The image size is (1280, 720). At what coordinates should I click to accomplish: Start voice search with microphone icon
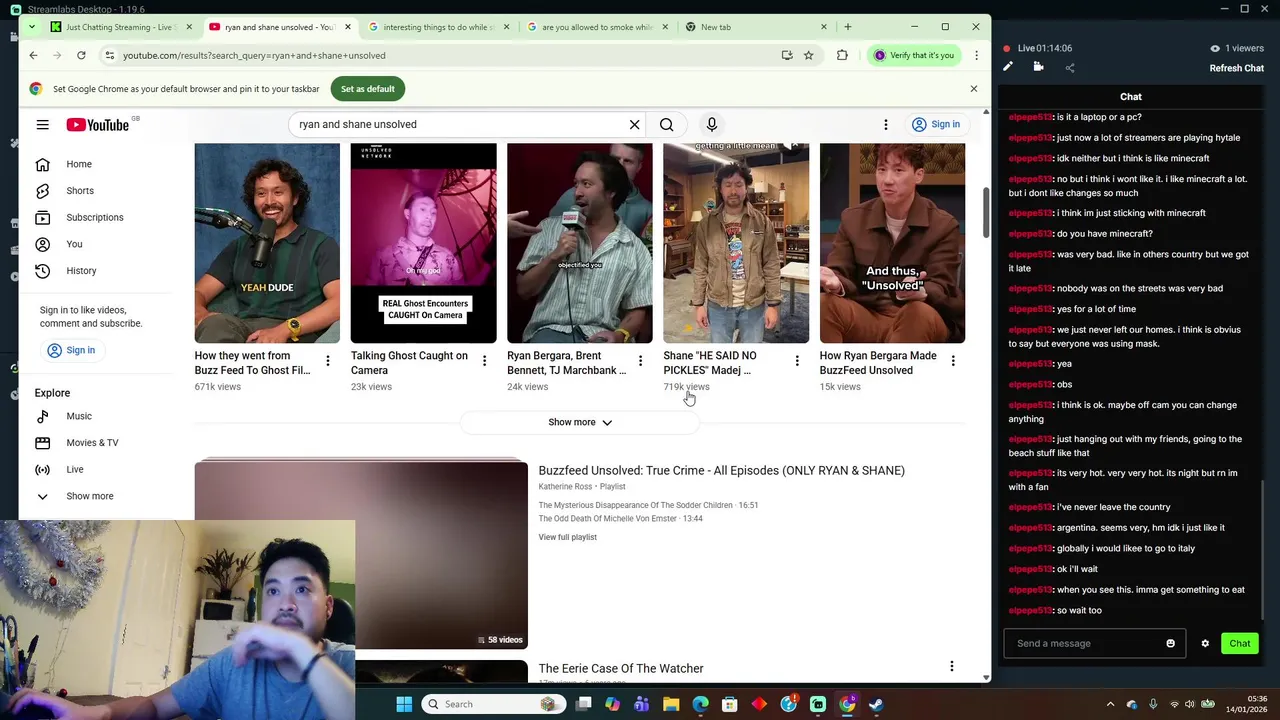pos(712,124)
